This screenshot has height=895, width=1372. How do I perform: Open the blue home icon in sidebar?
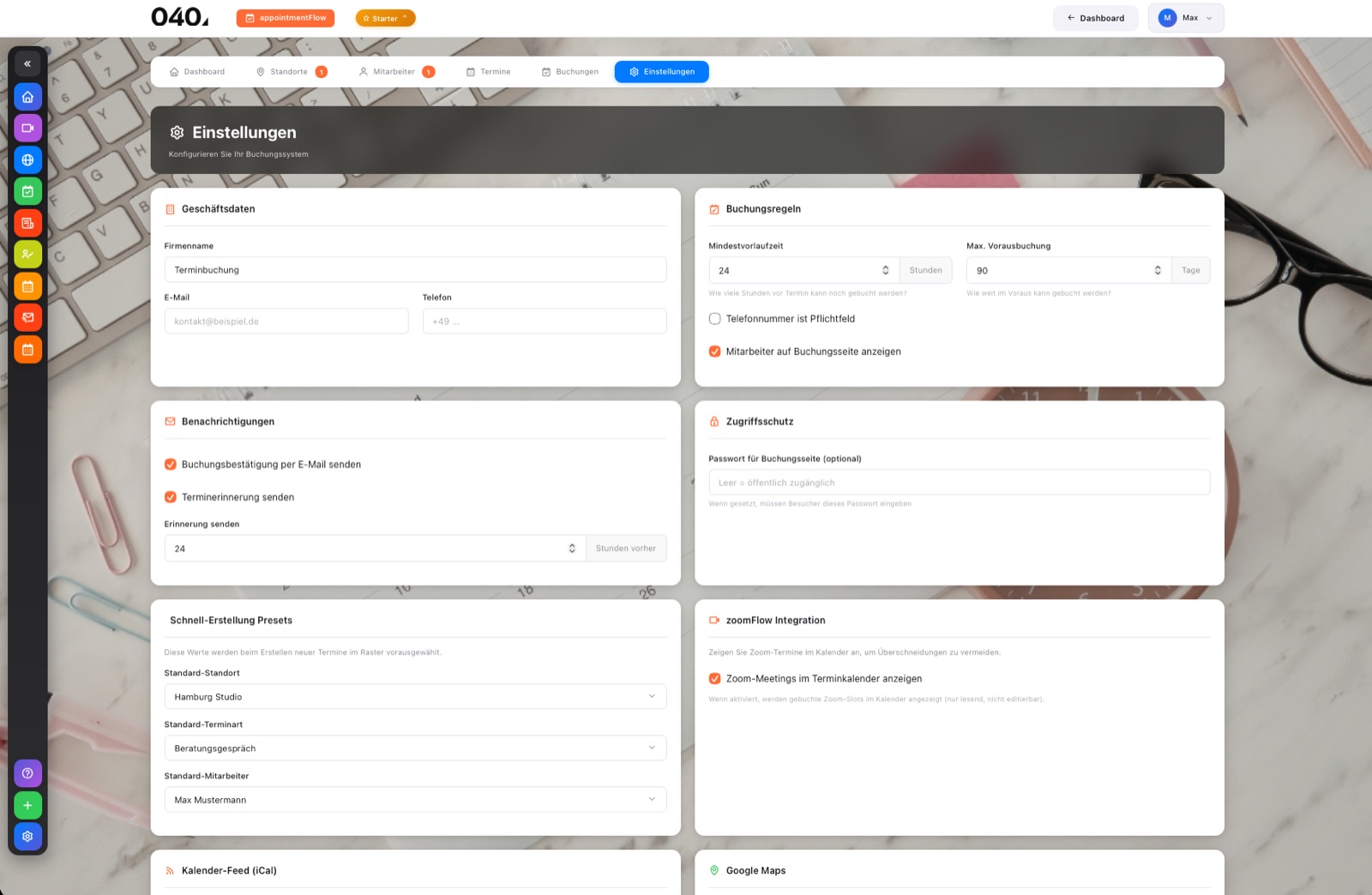pos(27,97)
